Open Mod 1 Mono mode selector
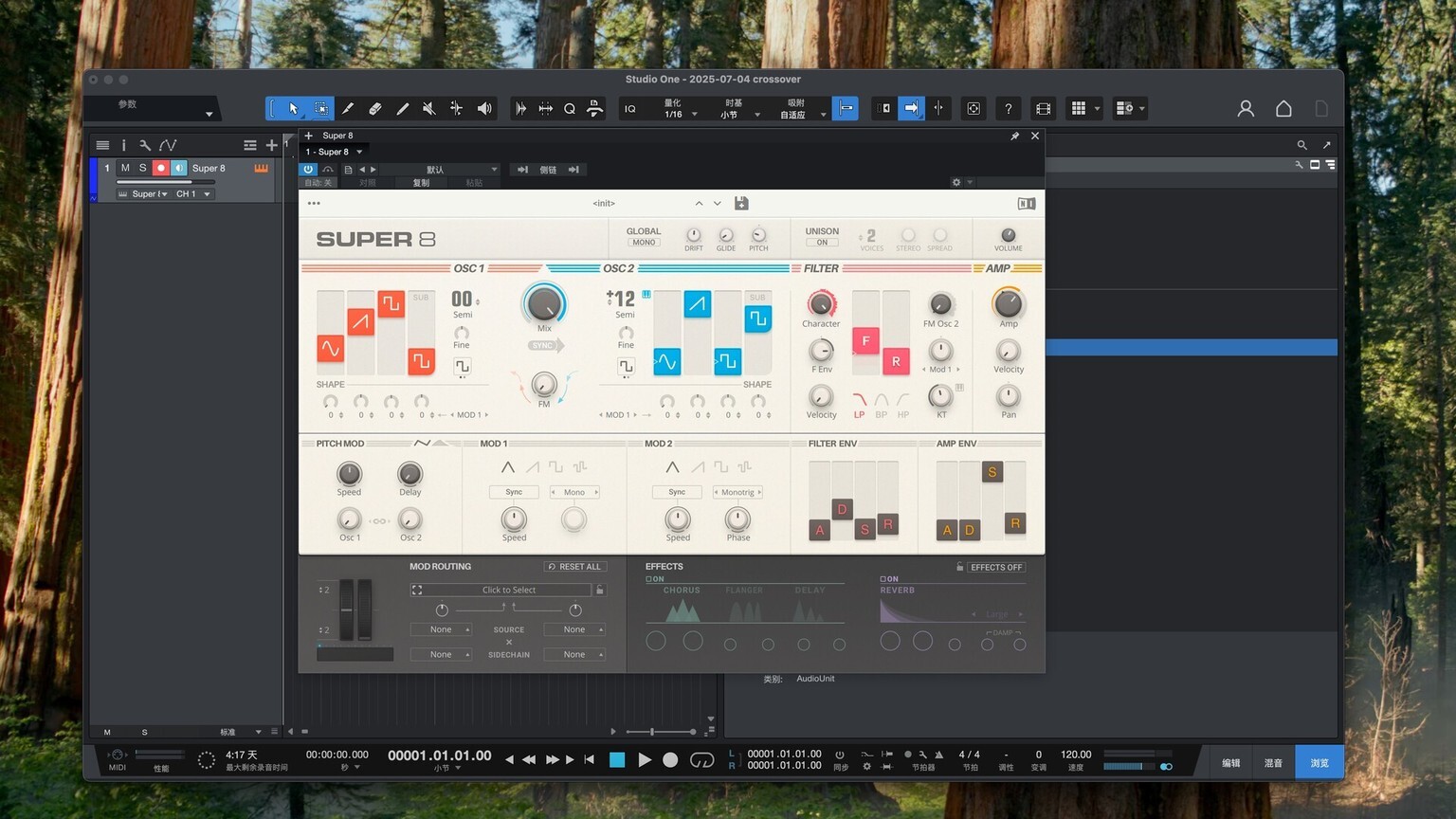 574,492
